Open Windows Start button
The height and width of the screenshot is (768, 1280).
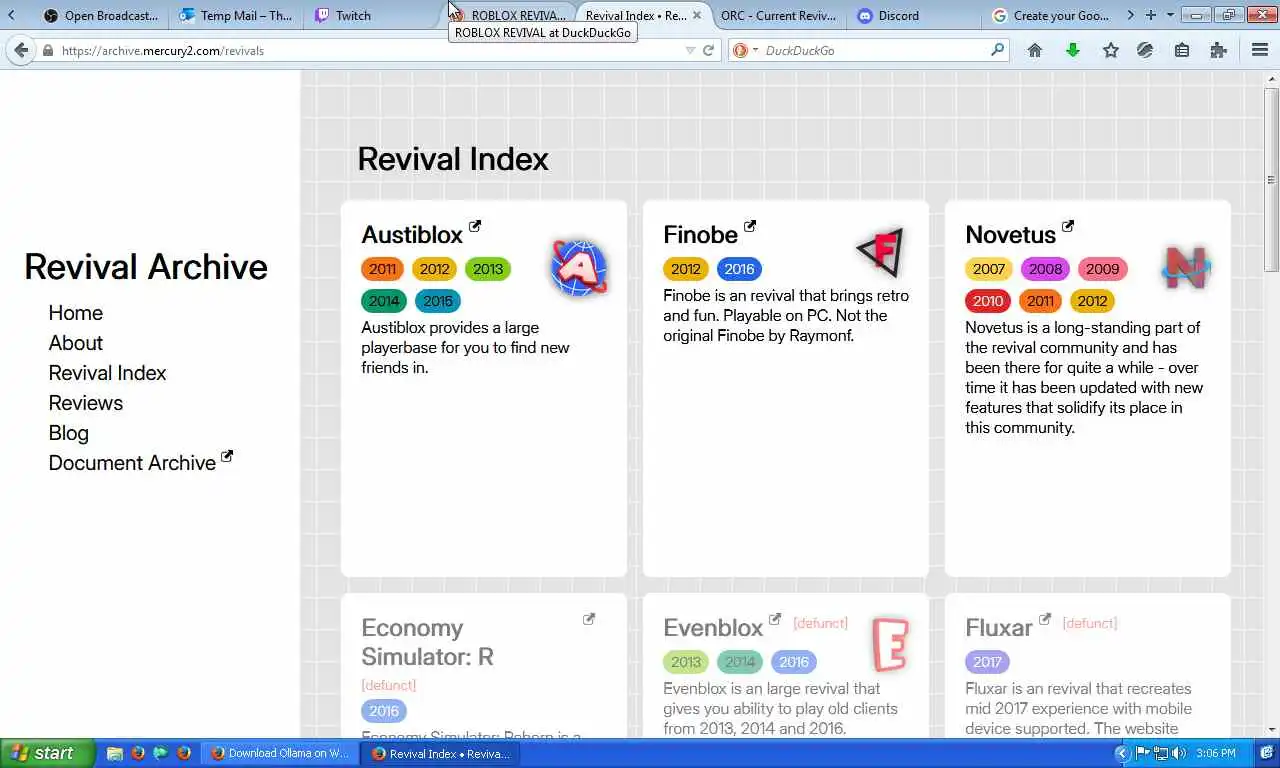pos(47,753)
